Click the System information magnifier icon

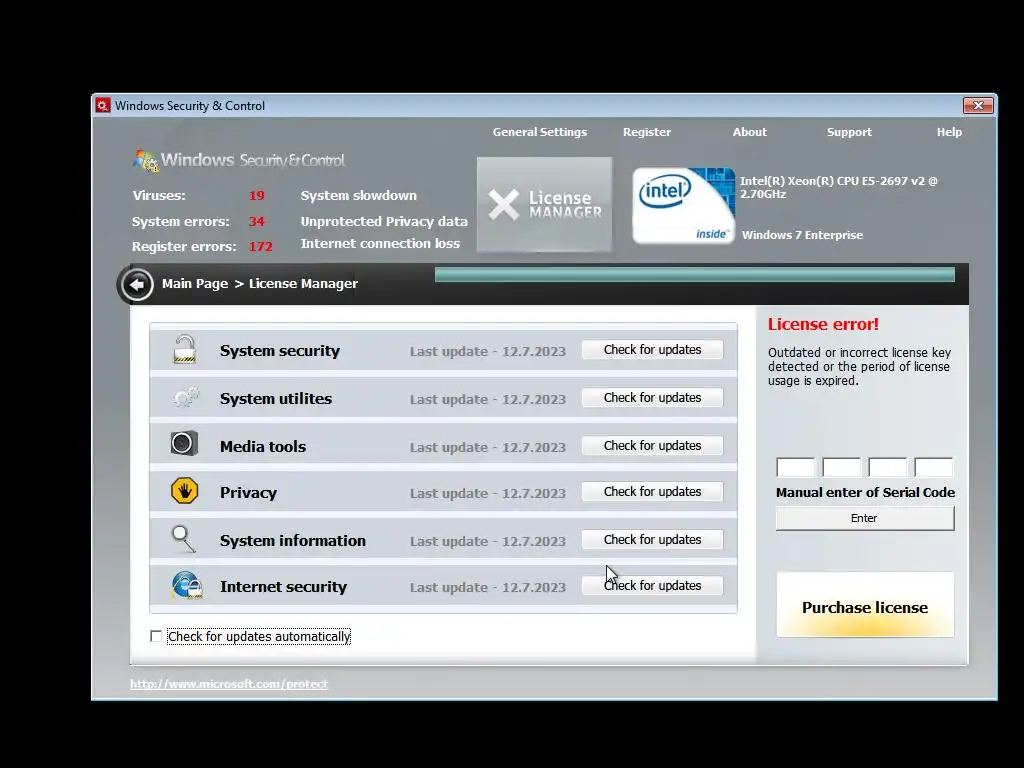[184, 539]
